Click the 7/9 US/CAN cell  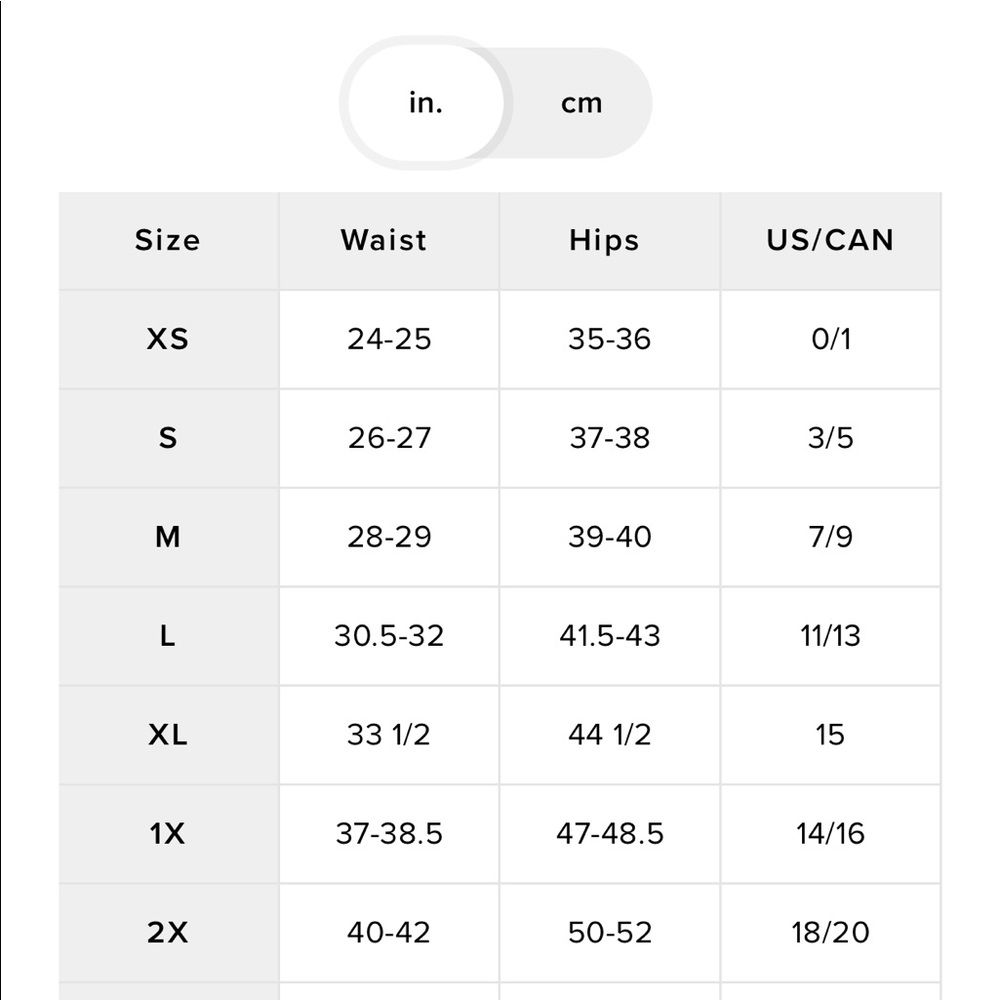pyautogui.click(x=831, y=537)
